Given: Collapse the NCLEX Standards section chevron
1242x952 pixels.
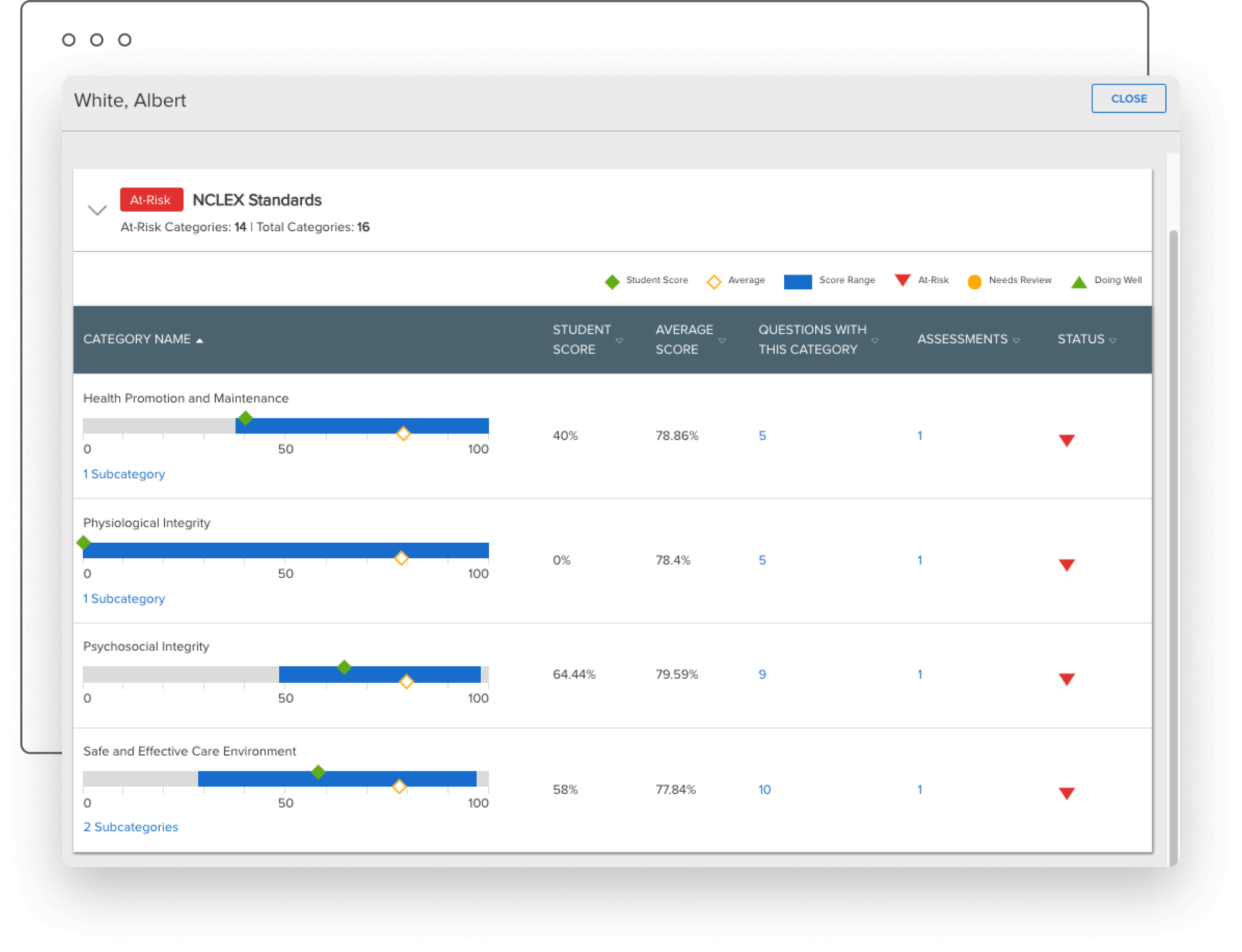Looking at the screenshot, I should [97, 210].
